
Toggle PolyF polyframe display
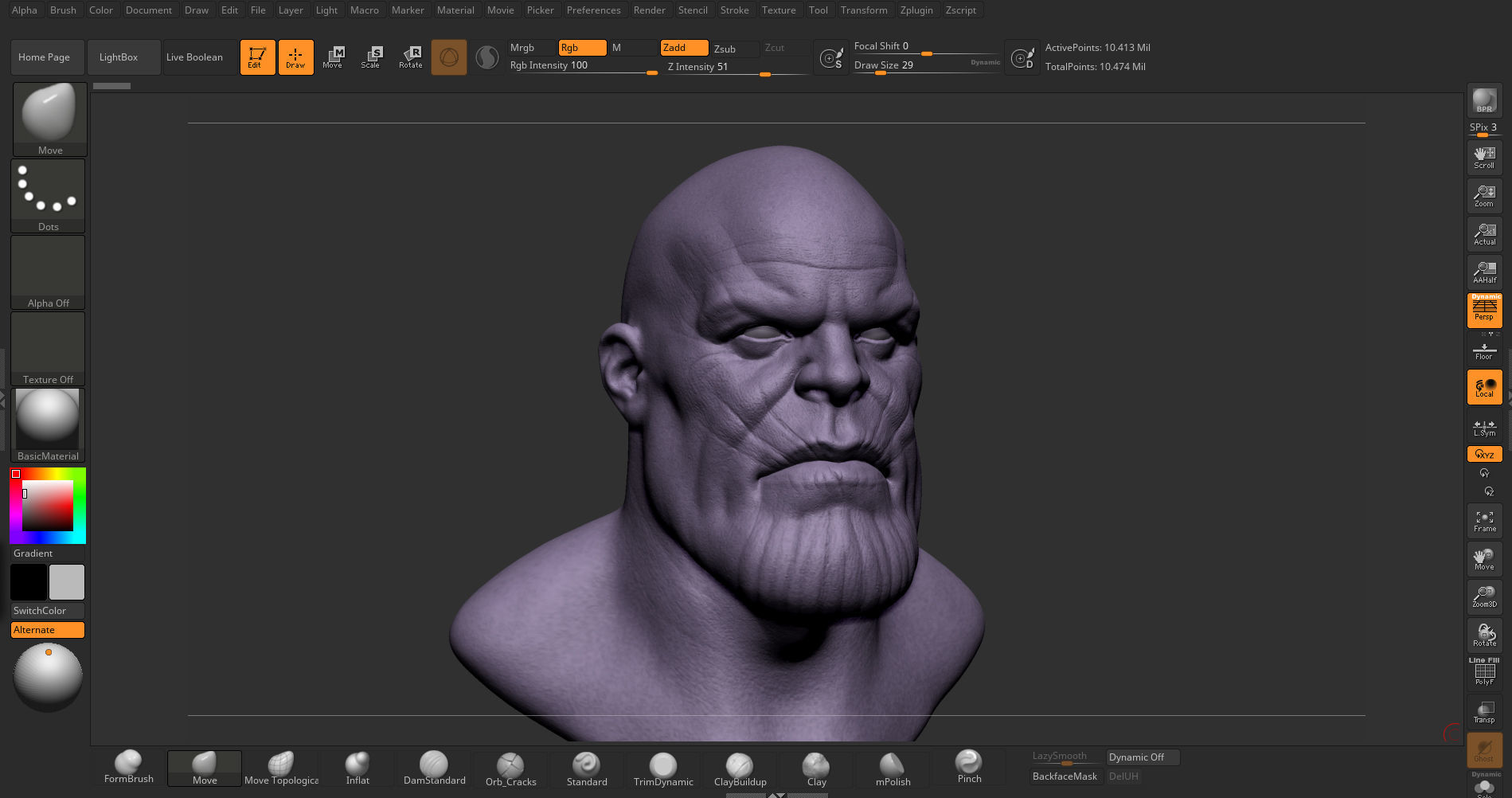pyautogui.click(x=1484, y=673)
